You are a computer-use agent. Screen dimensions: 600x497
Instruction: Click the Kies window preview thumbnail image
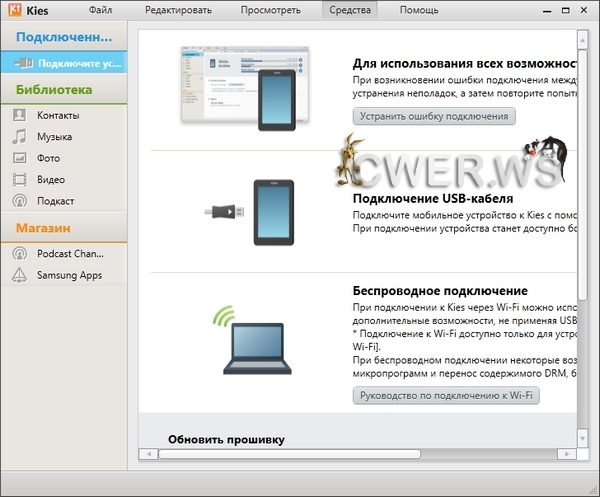pyautogui.click(x=245, y=88)
